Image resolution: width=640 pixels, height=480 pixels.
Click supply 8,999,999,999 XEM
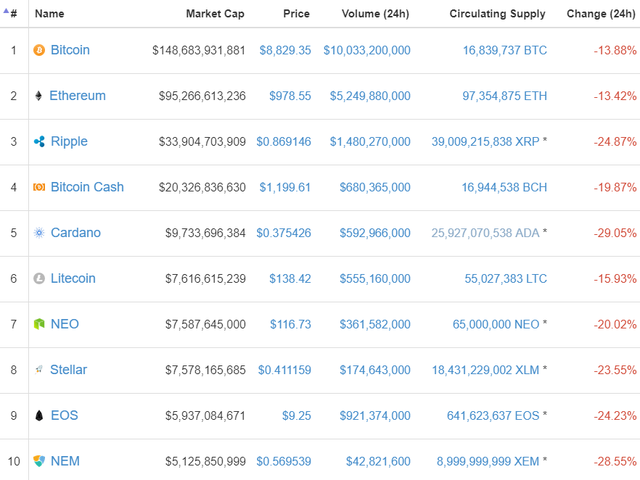point(488,462)
